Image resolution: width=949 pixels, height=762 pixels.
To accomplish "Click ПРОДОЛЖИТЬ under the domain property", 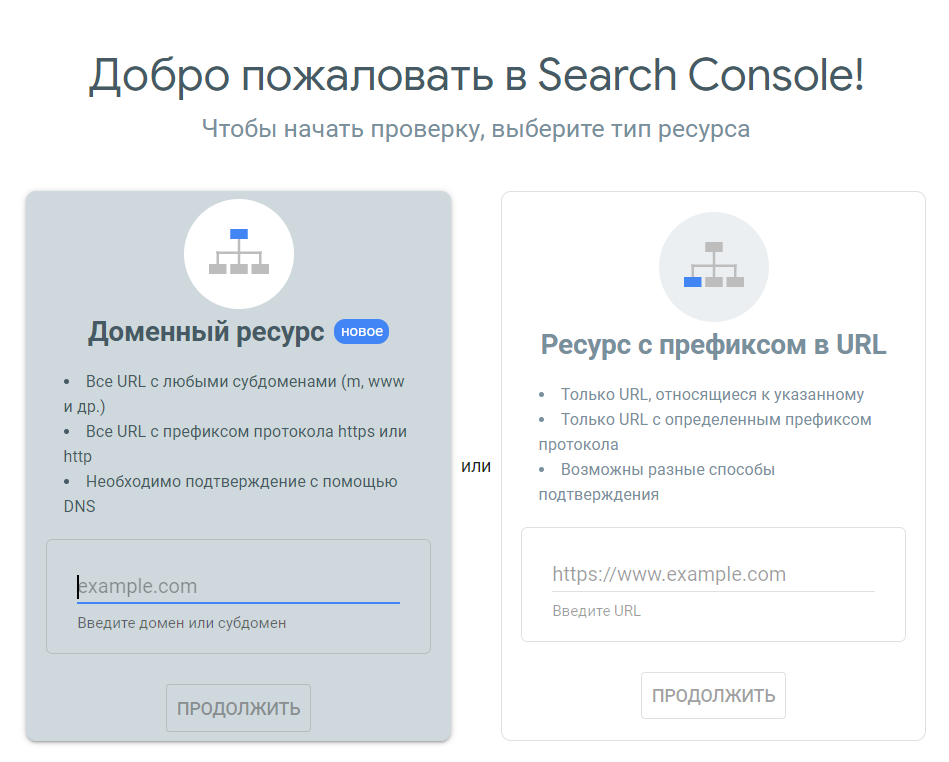I will pos(238,708).
